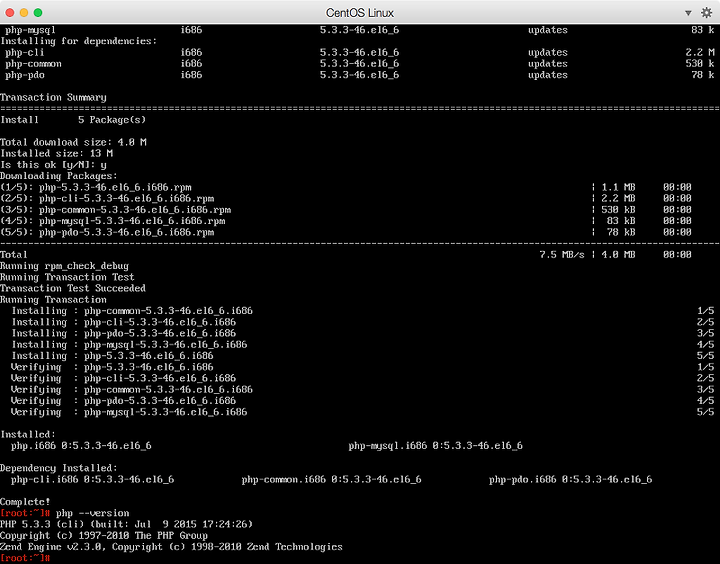
Task: Click the 'php --version' command text
Action: coord(92,513)
